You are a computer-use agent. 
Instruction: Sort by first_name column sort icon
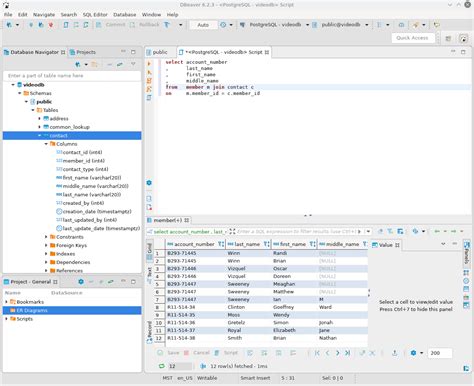click(x=312, y=244)
